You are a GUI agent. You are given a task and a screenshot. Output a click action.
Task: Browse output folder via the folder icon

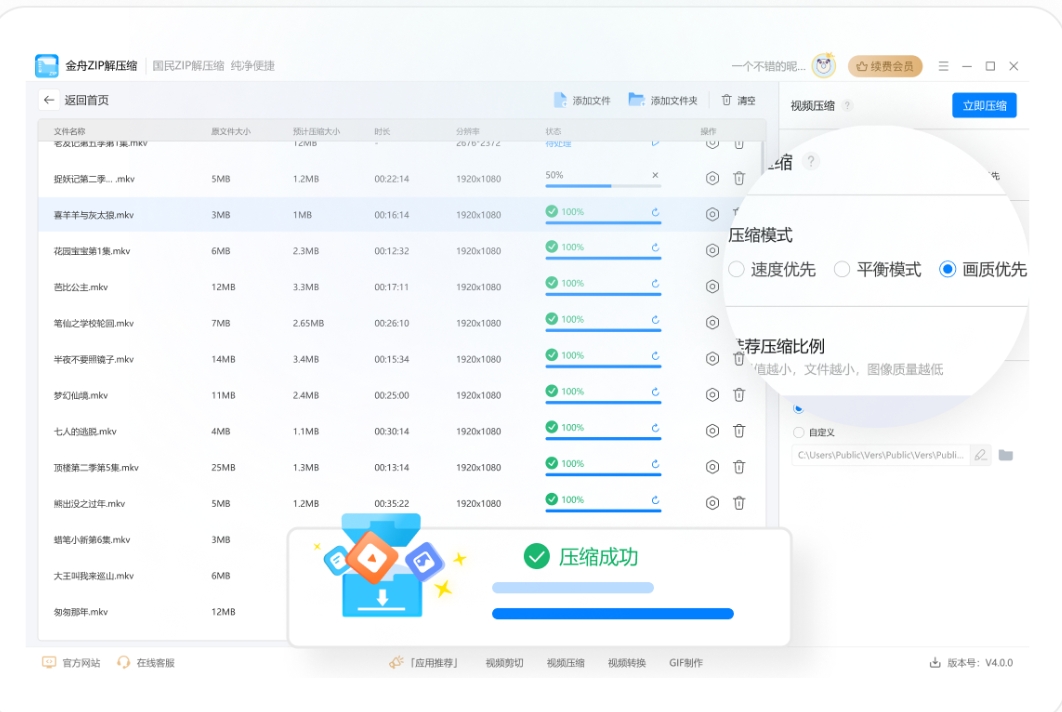coord(1005,455)
